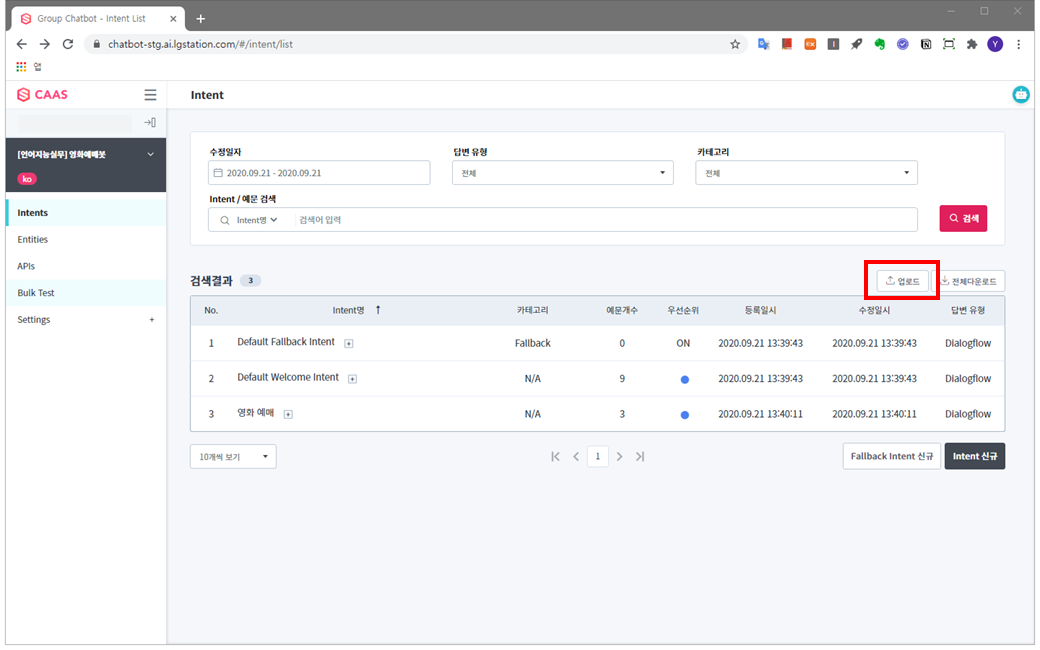Toggle the ON priority for Default Fallback Intent
The image size is (1040, 650).
click(x=683, y=343)
